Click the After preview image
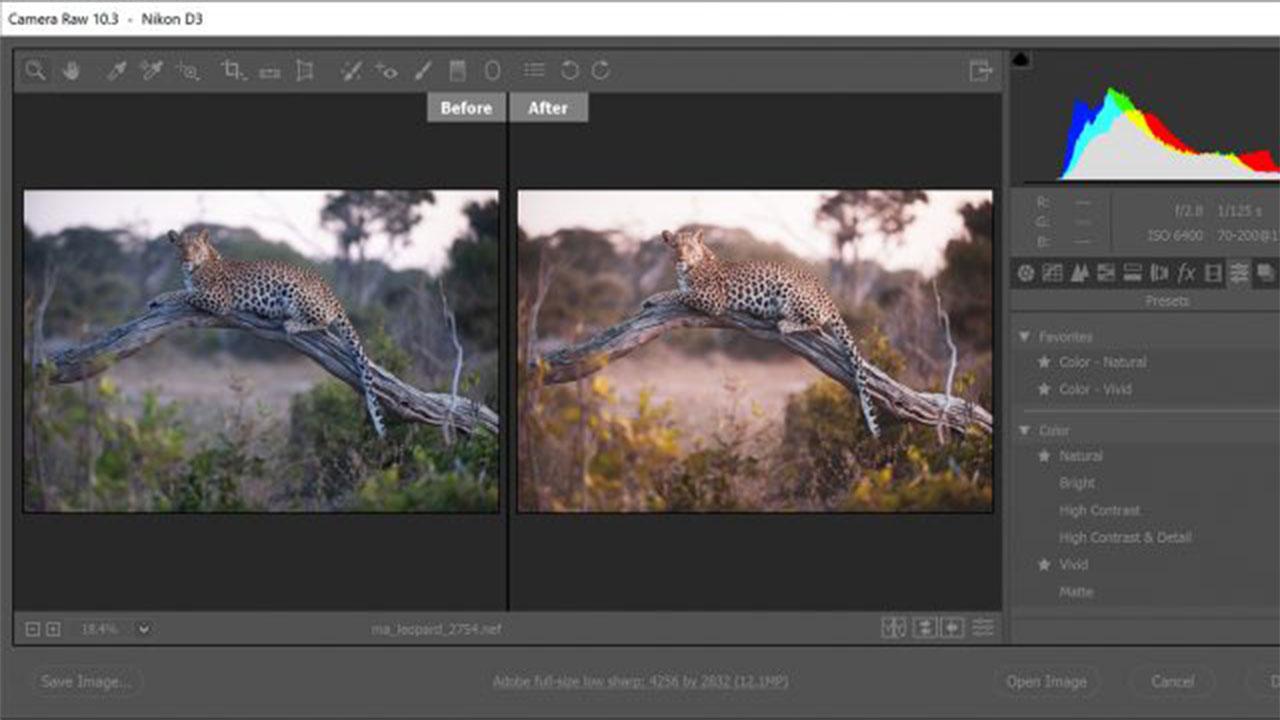 tap(755, 351)
